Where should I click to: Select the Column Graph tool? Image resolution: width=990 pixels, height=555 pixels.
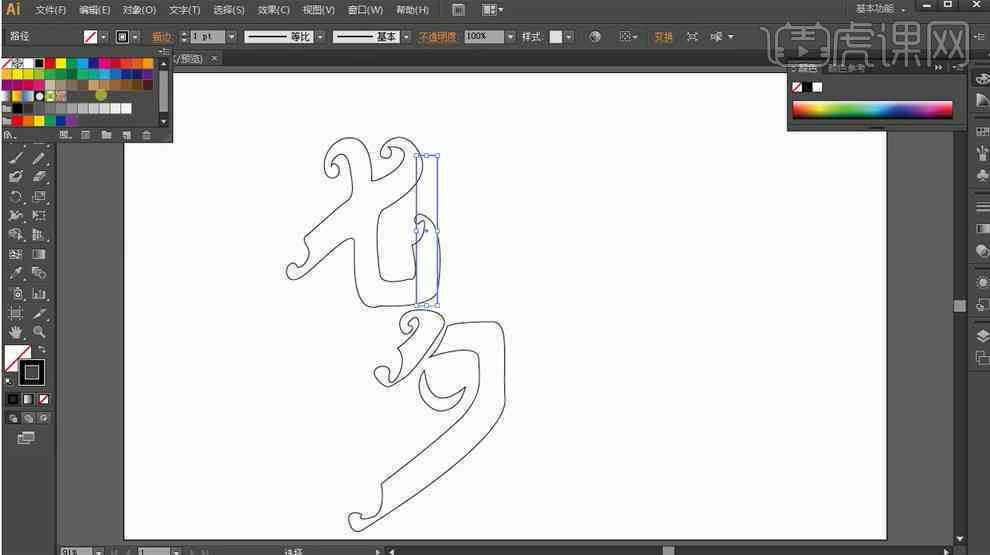pos(39,294)
